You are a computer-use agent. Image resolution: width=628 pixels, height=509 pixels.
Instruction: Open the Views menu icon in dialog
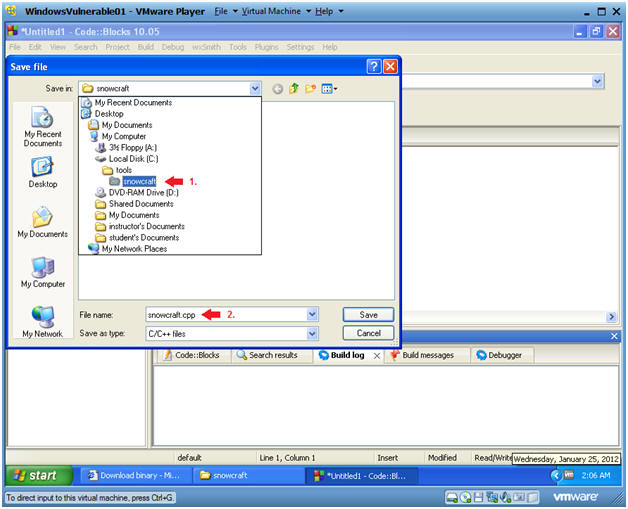330,89
